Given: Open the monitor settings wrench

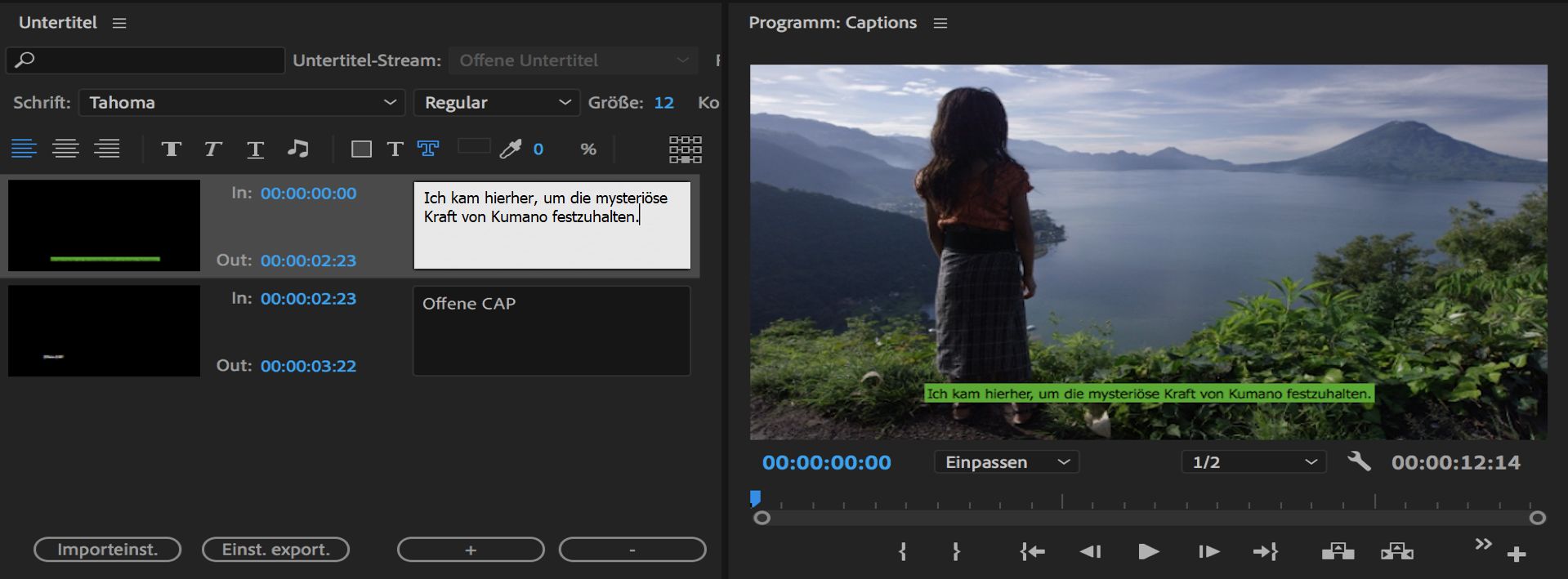Looking at the screenshot, I should (x=1359, y=461).
